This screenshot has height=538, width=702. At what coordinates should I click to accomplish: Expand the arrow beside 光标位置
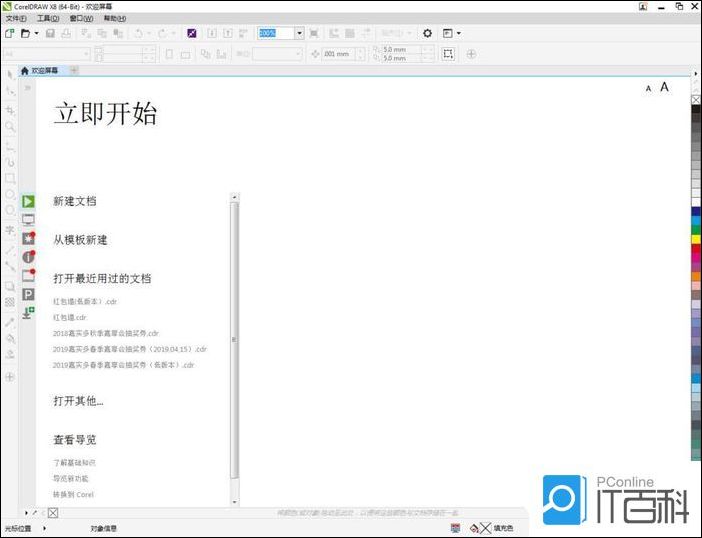44,529
